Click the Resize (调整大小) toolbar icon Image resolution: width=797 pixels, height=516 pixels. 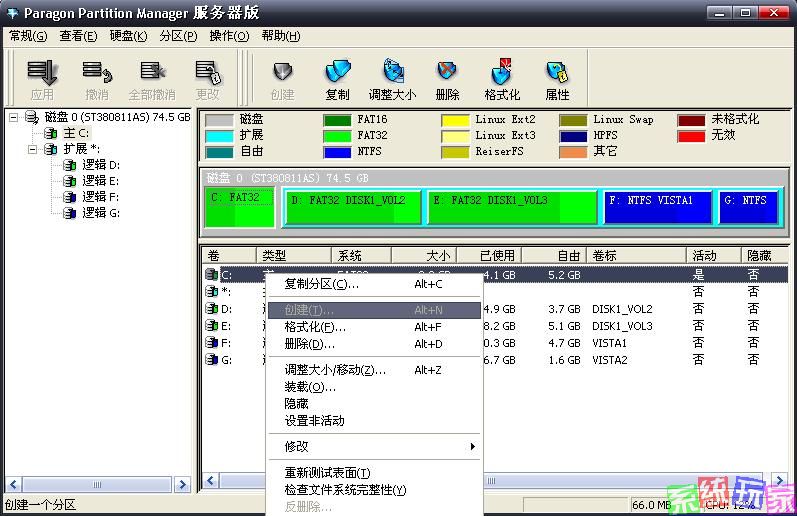(393, 71)
